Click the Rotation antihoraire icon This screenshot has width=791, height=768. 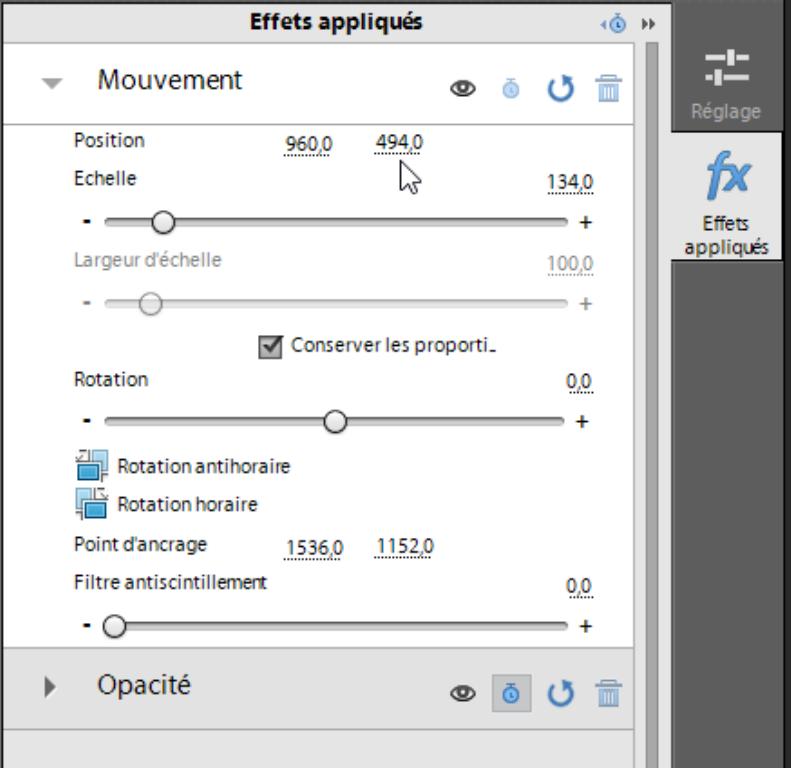tap(91, 465)
